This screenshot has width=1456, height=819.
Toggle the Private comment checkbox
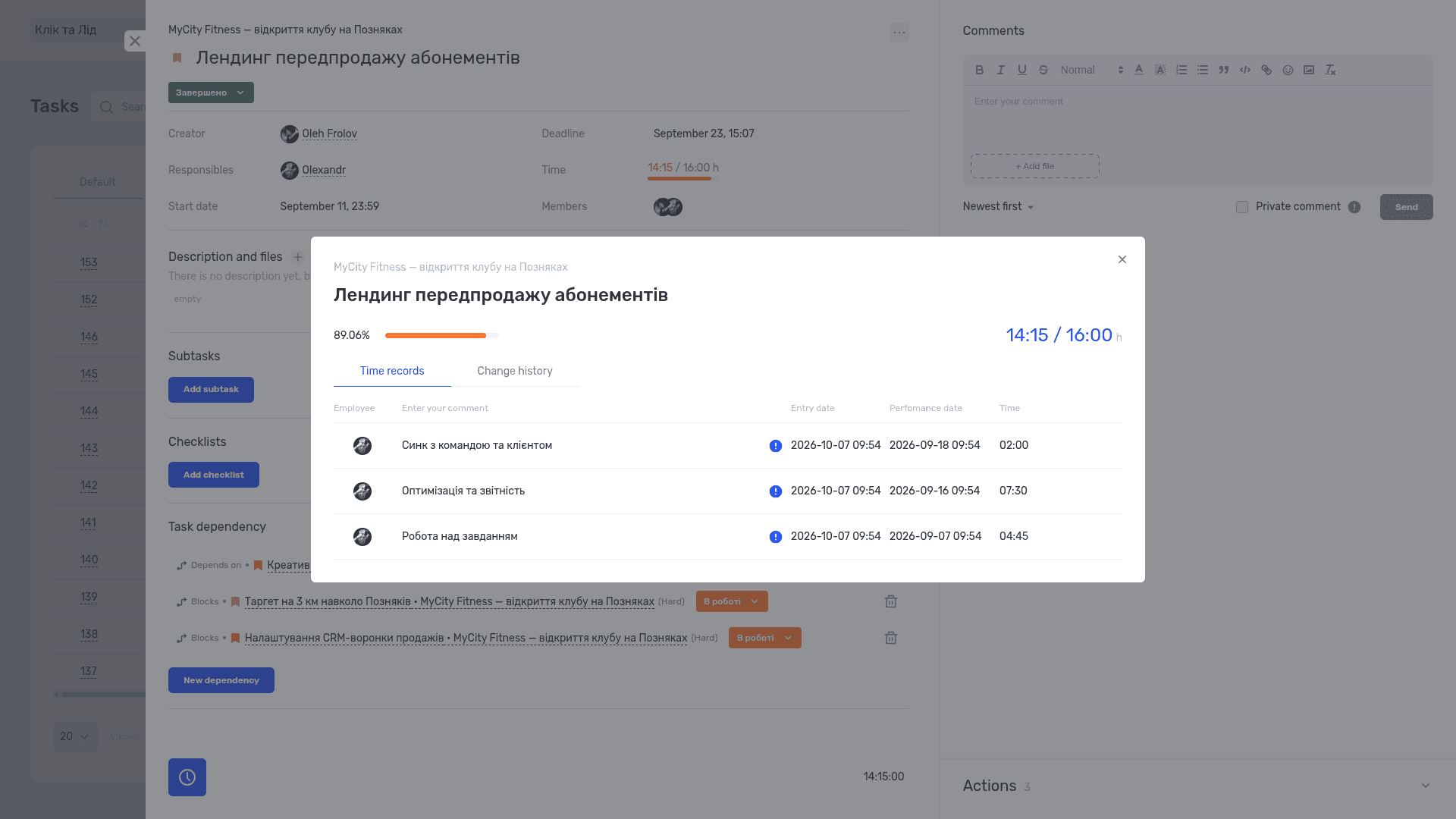1241,207
